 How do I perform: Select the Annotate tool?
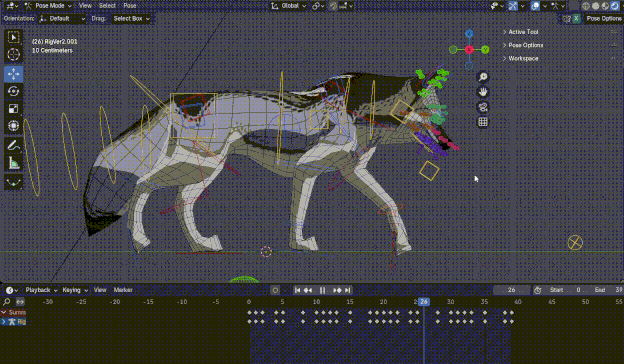[x=14, y=146]
